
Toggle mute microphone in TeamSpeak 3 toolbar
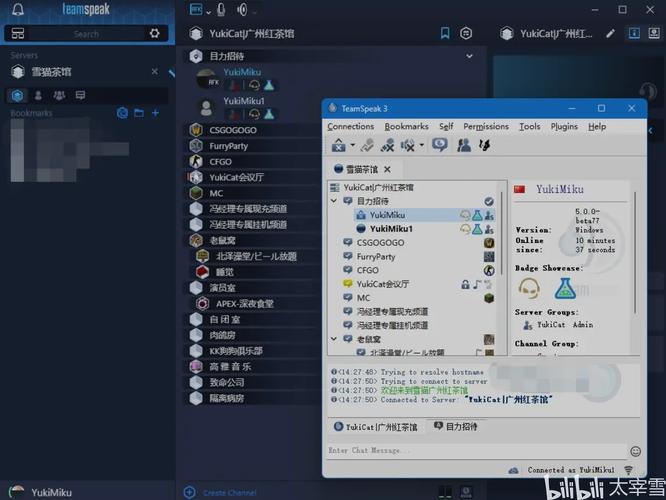(387, 145)
